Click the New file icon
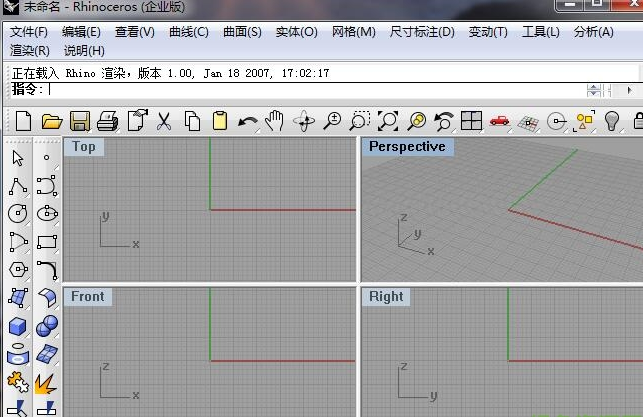 (x=23, y=121)
